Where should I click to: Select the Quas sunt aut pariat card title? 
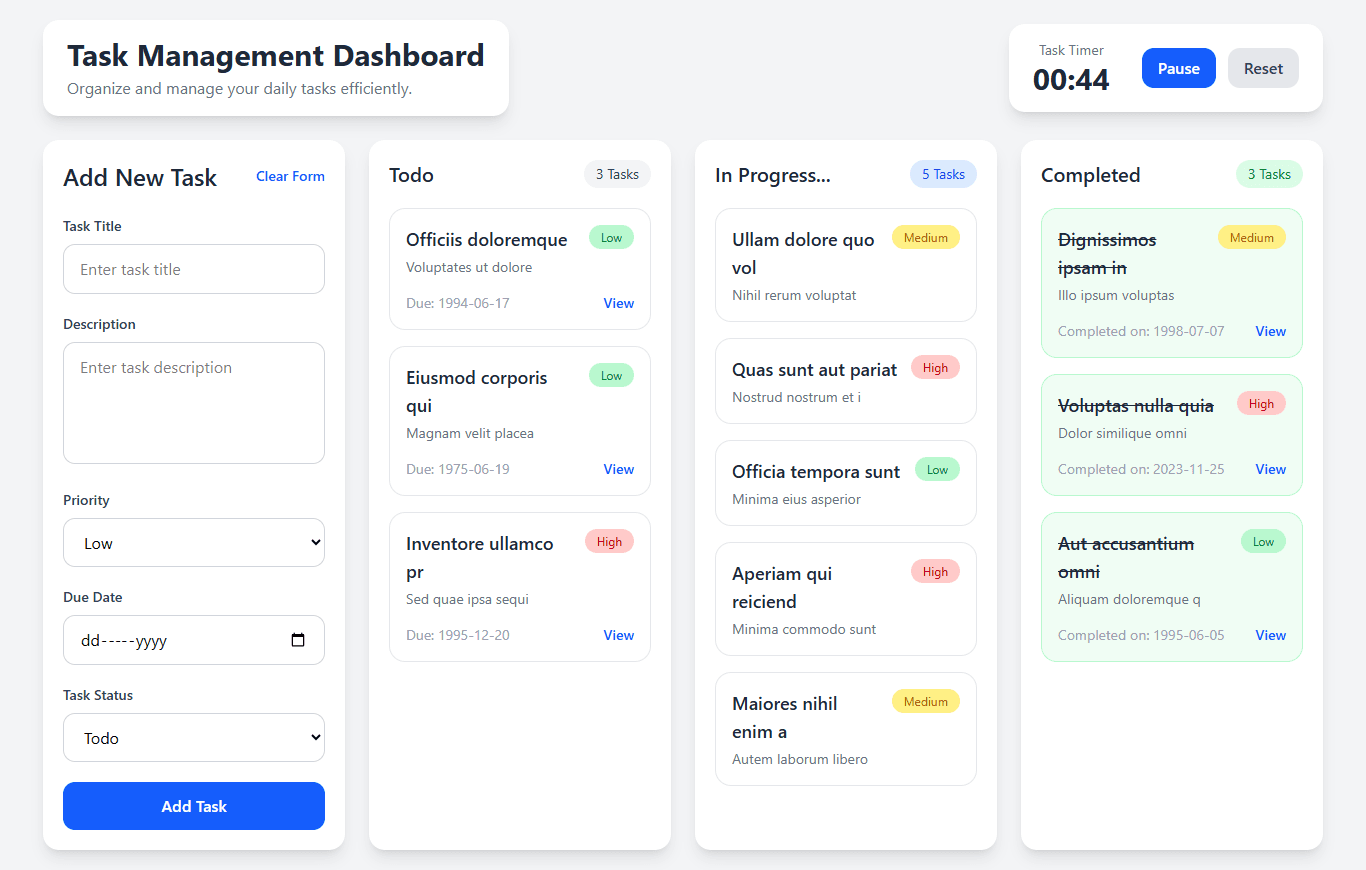click(x=814, y=370)
